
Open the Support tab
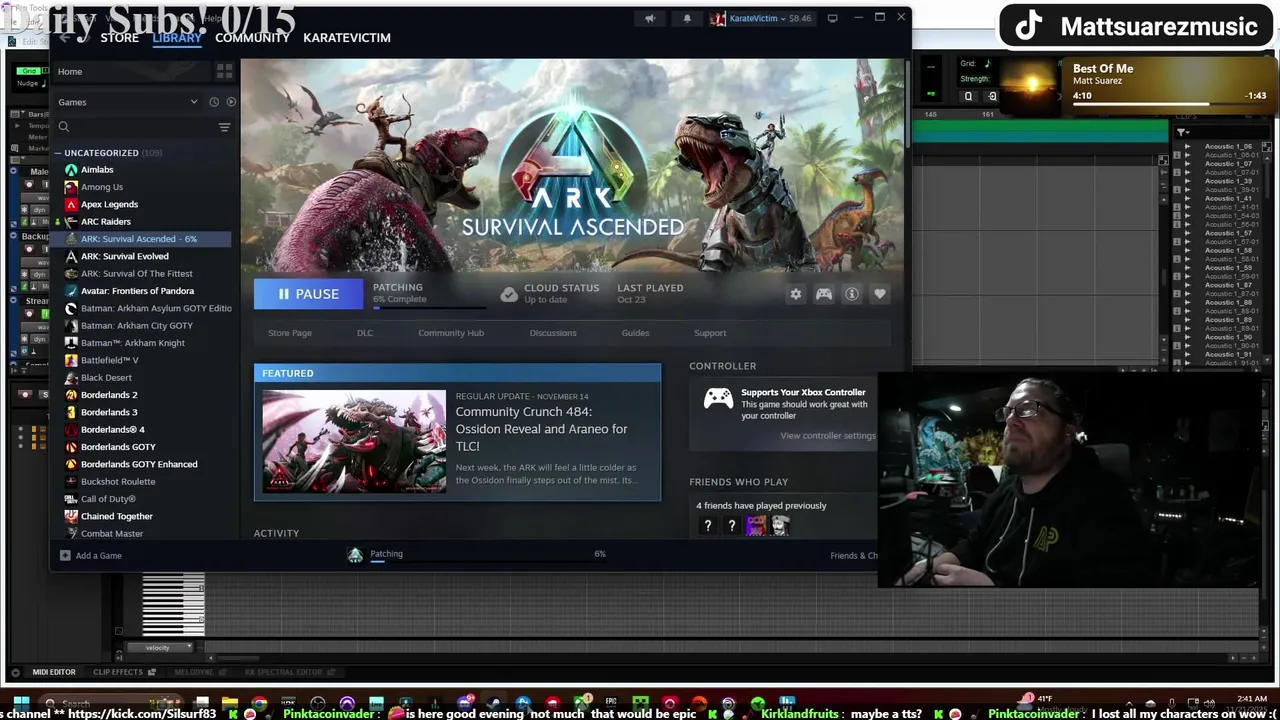710,333
